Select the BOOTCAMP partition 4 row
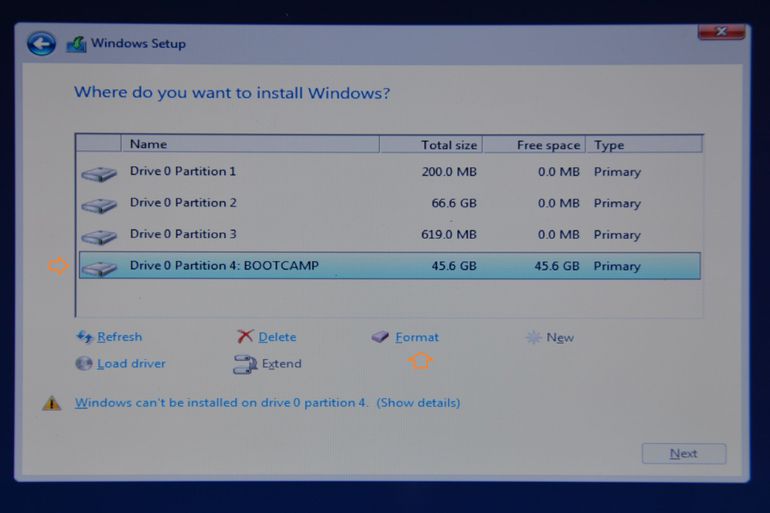 [x=388, y=266]
